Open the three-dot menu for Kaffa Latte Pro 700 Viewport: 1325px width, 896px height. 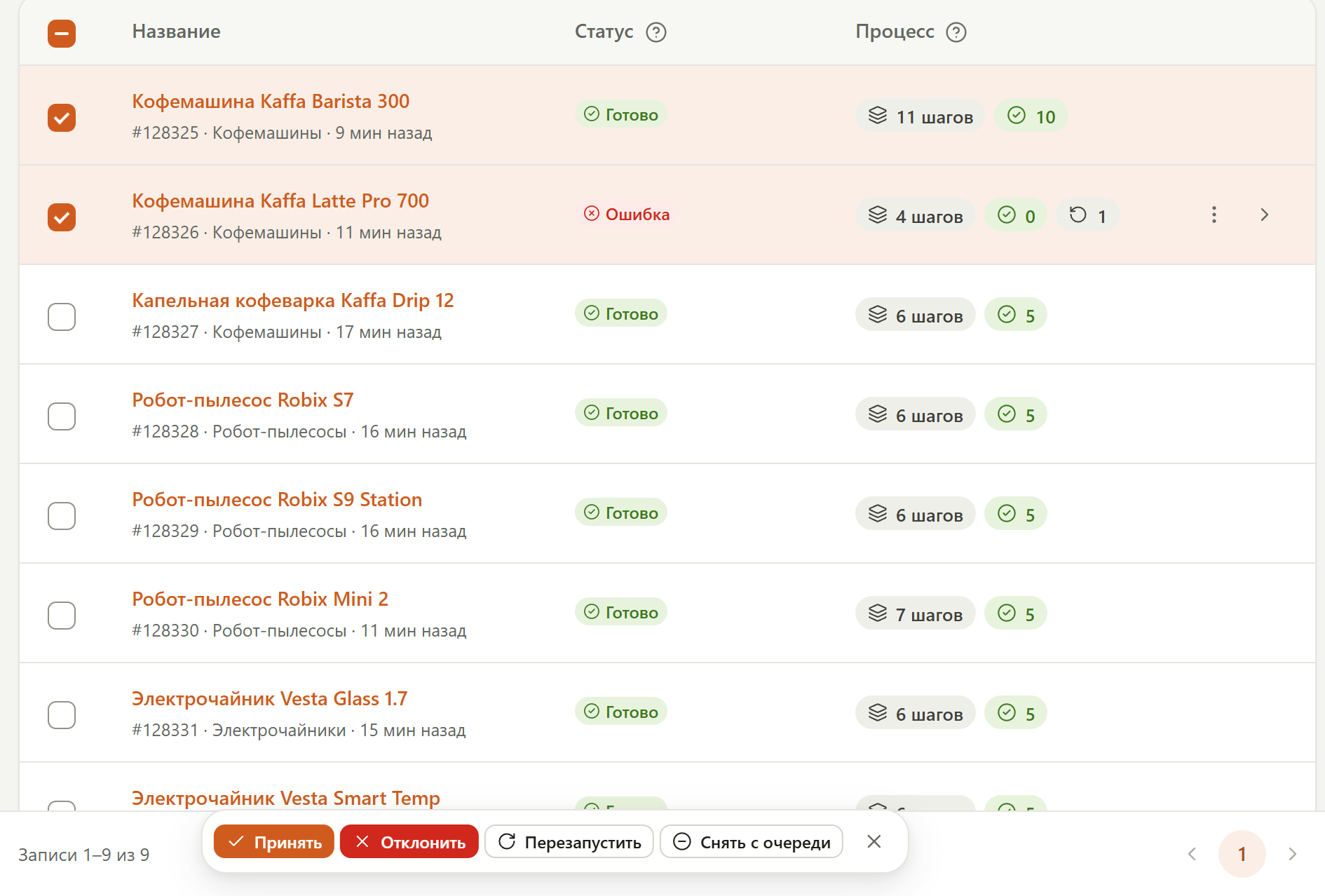pos(1214,215)
